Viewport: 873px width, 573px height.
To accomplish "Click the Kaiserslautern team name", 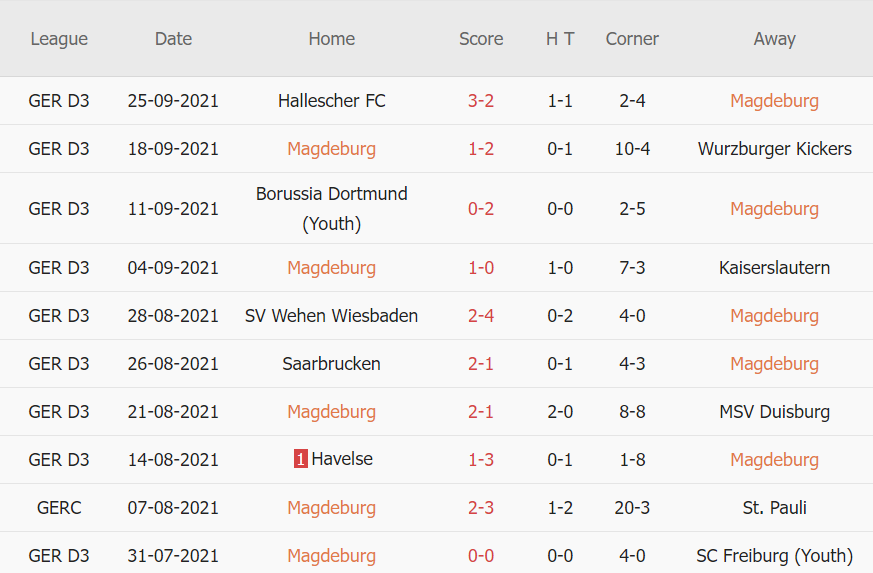I will click(774, 268).
